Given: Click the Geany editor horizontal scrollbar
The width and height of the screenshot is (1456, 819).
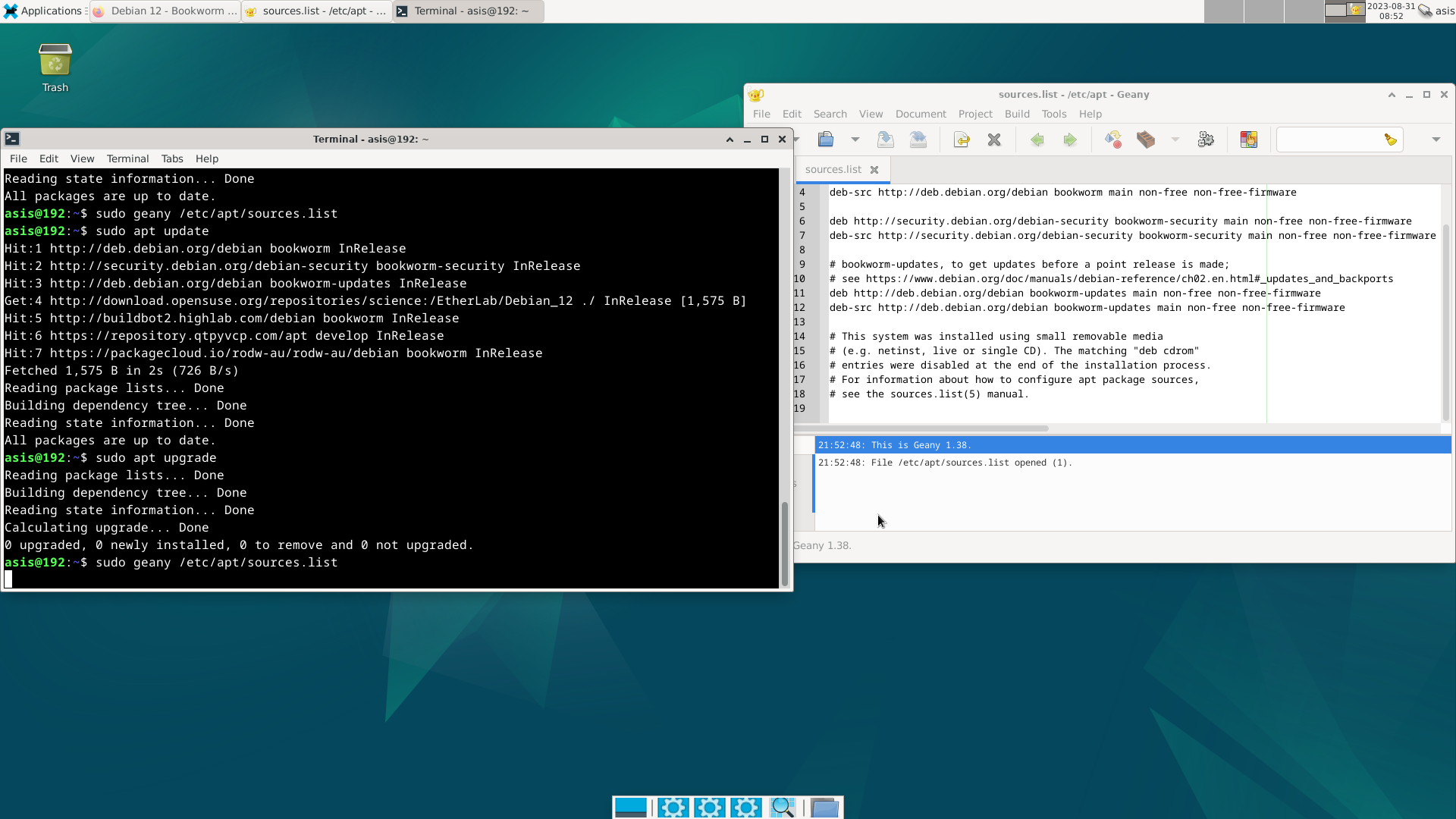Looking at the screenshot, I should coord(921,428).
